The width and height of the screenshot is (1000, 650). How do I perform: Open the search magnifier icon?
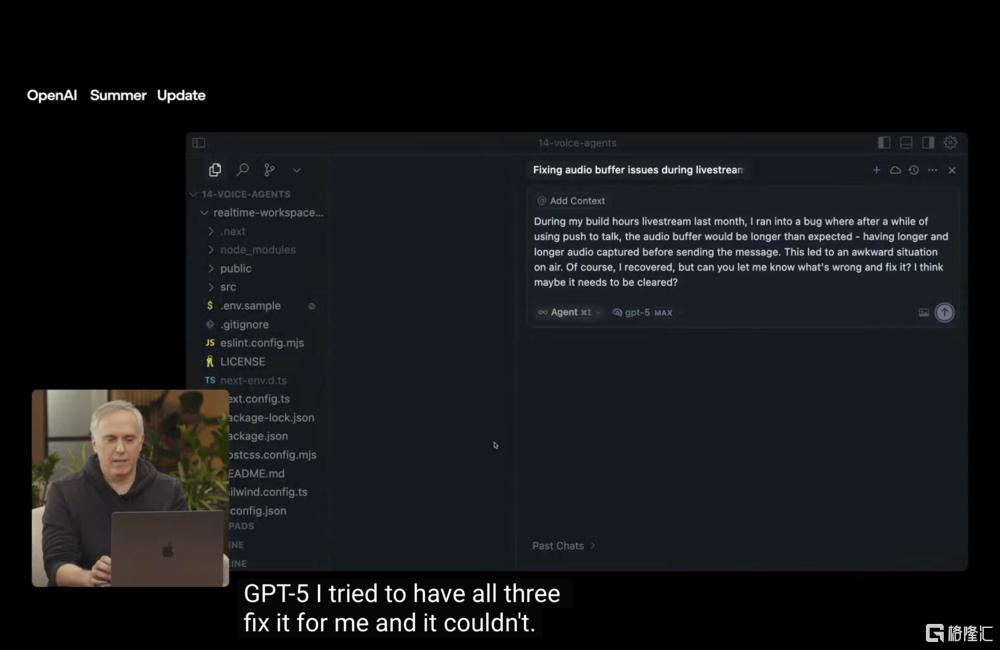coord(242,170)
